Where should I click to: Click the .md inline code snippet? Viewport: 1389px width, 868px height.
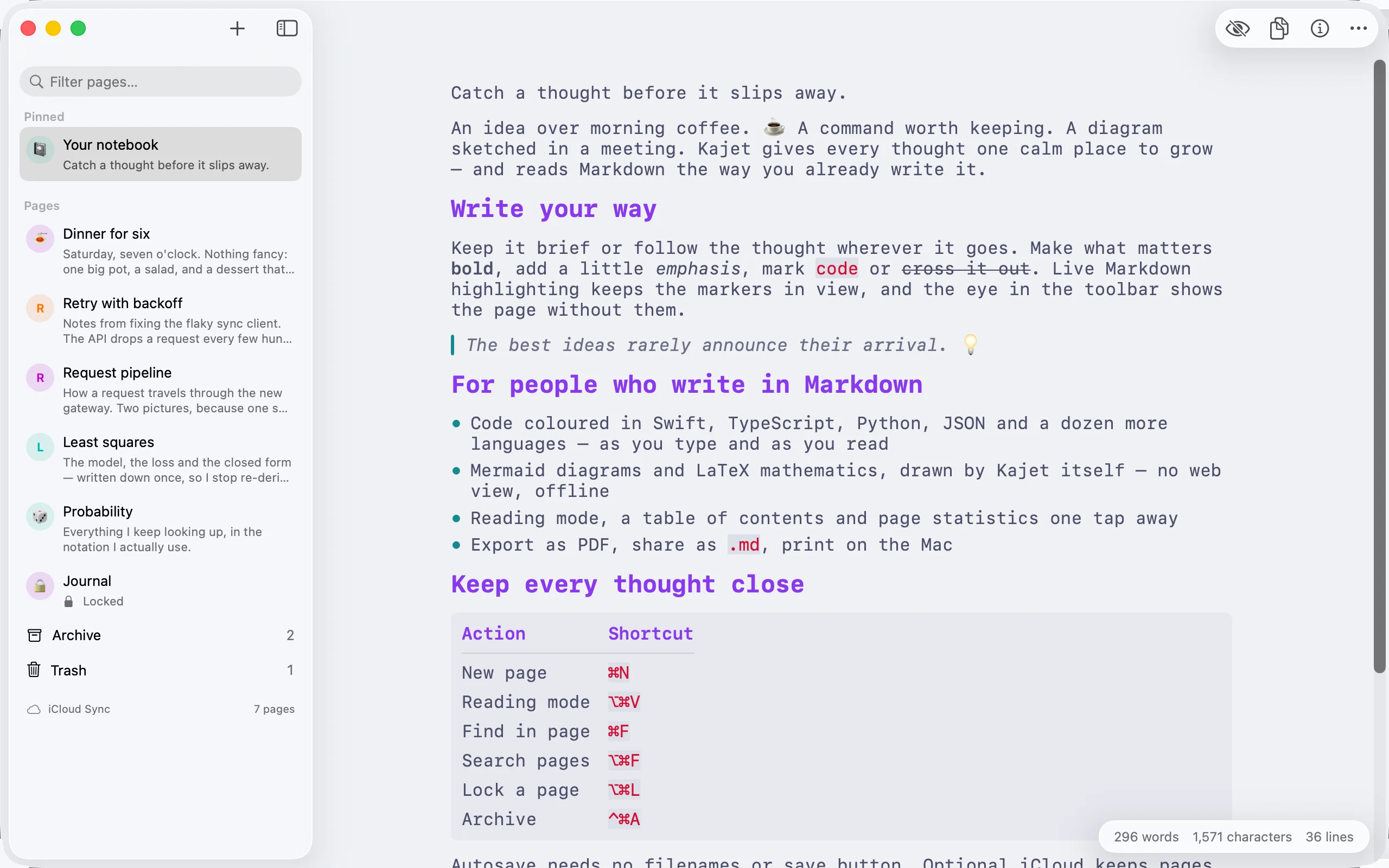tap(744, 545)
